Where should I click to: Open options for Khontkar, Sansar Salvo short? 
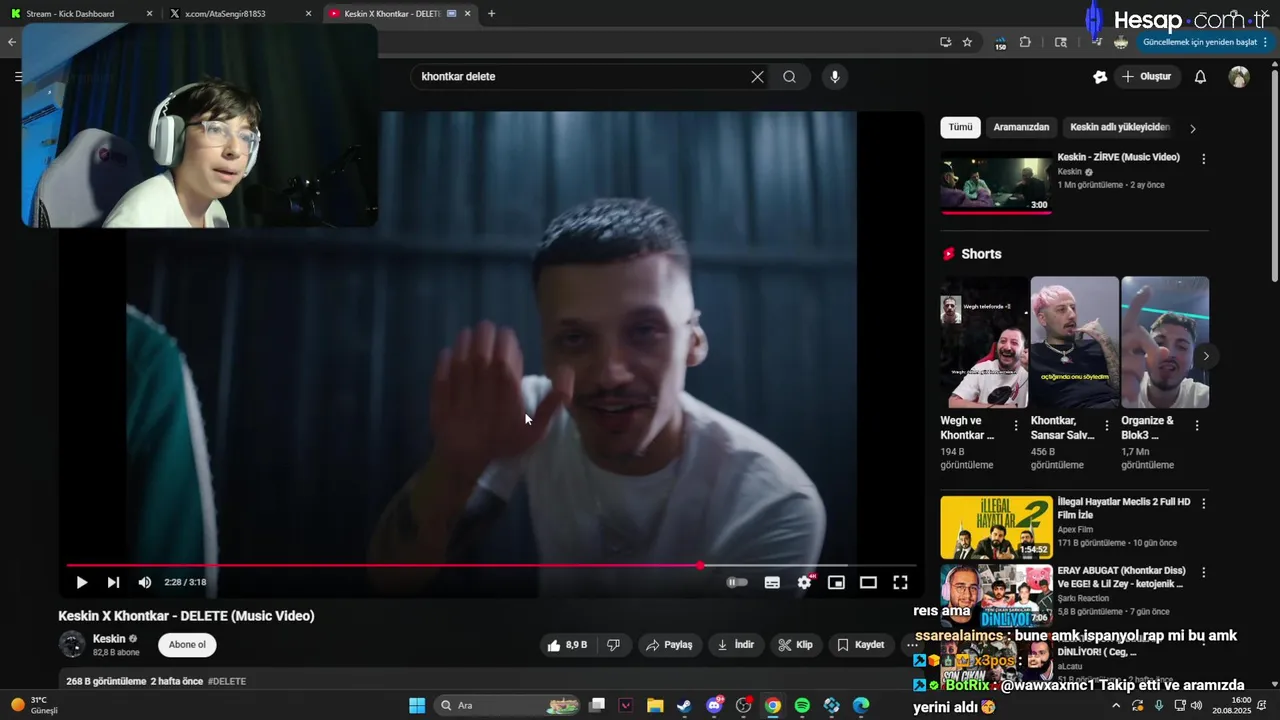coord(1106,425)
